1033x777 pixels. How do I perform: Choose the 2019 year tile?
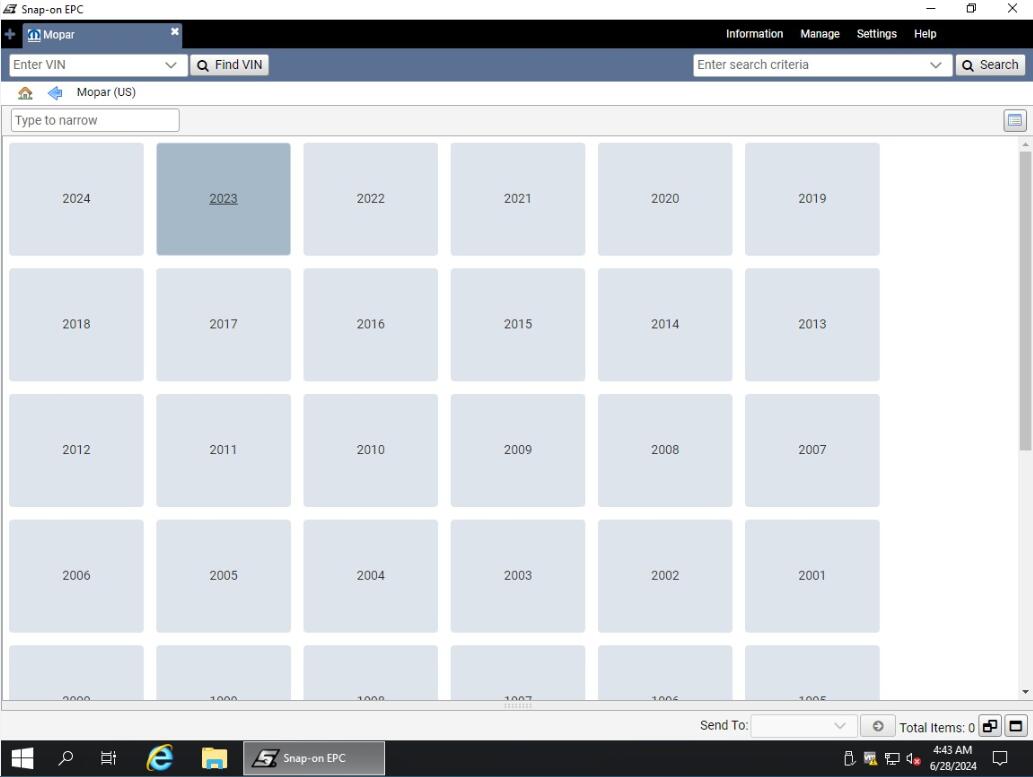point(812,199)
